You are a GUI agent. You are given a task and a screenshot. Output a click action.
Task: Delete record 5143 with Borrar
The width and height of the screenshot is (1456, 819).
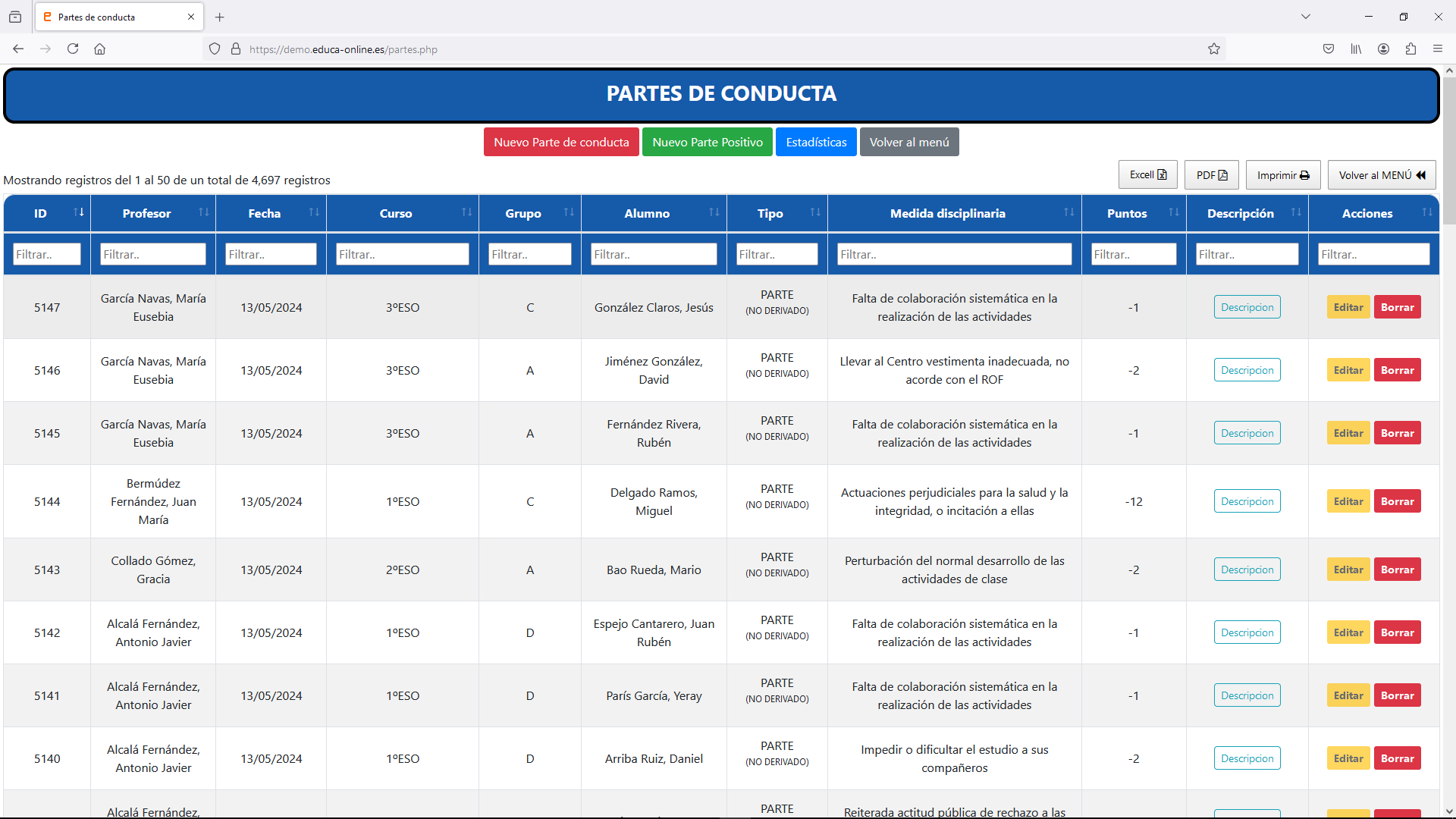pos(1397,570)
